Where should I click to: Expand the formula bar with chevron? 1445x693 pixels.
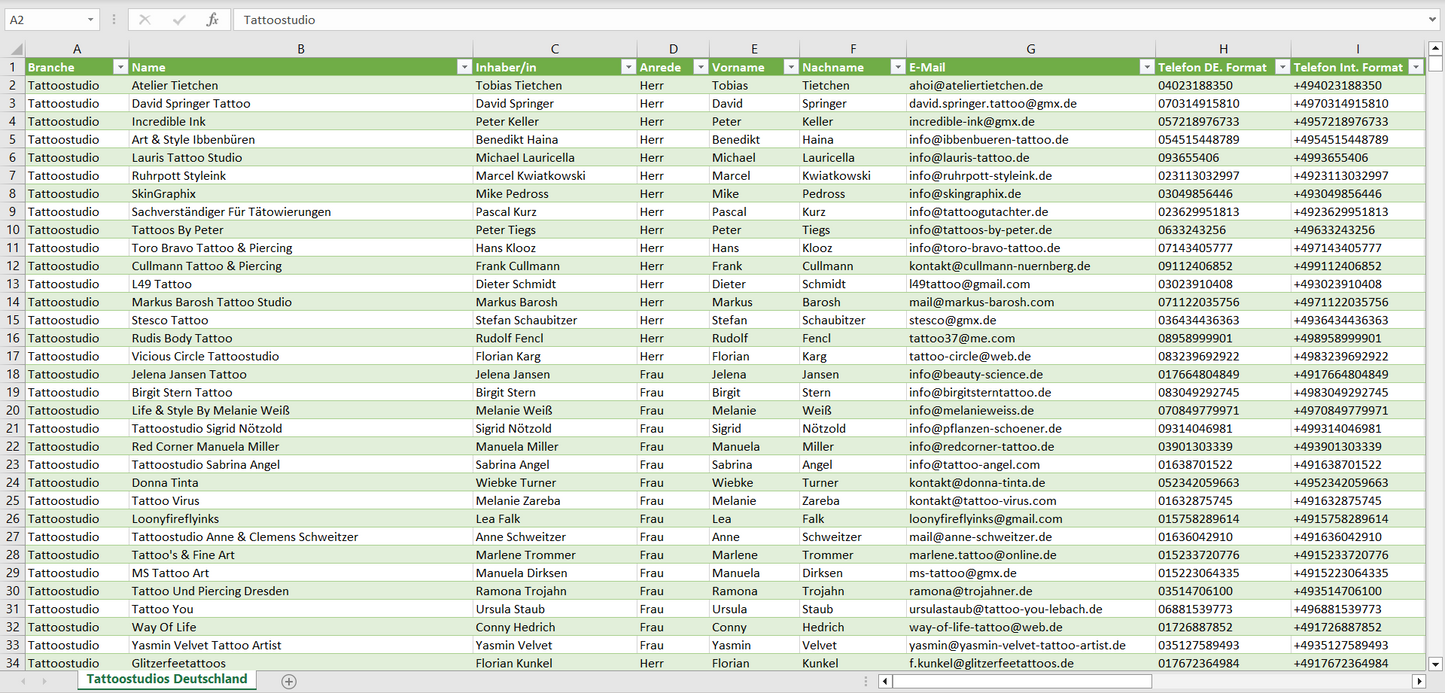click(1433, 20)
